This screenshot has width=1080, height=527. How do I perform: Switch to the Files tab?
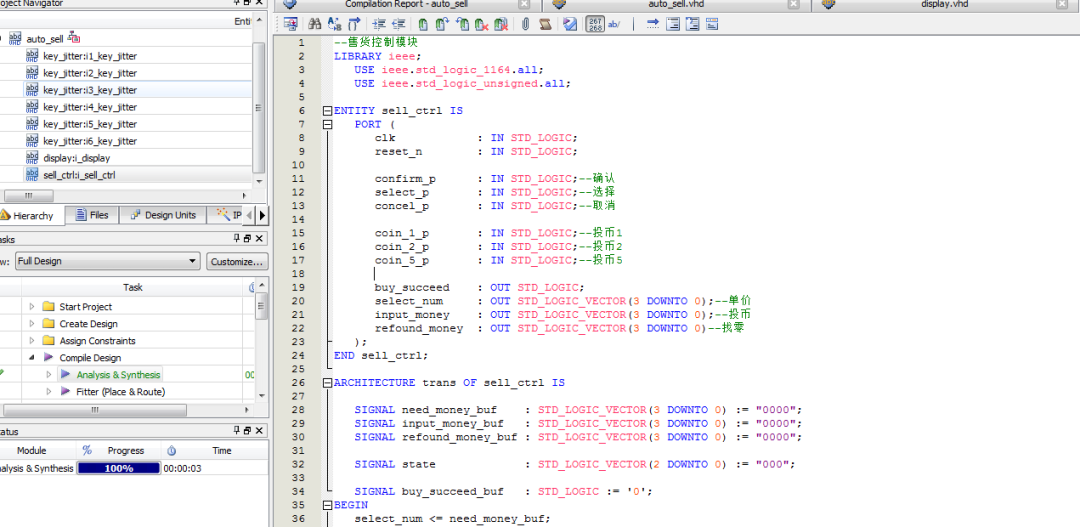[92, 215]
